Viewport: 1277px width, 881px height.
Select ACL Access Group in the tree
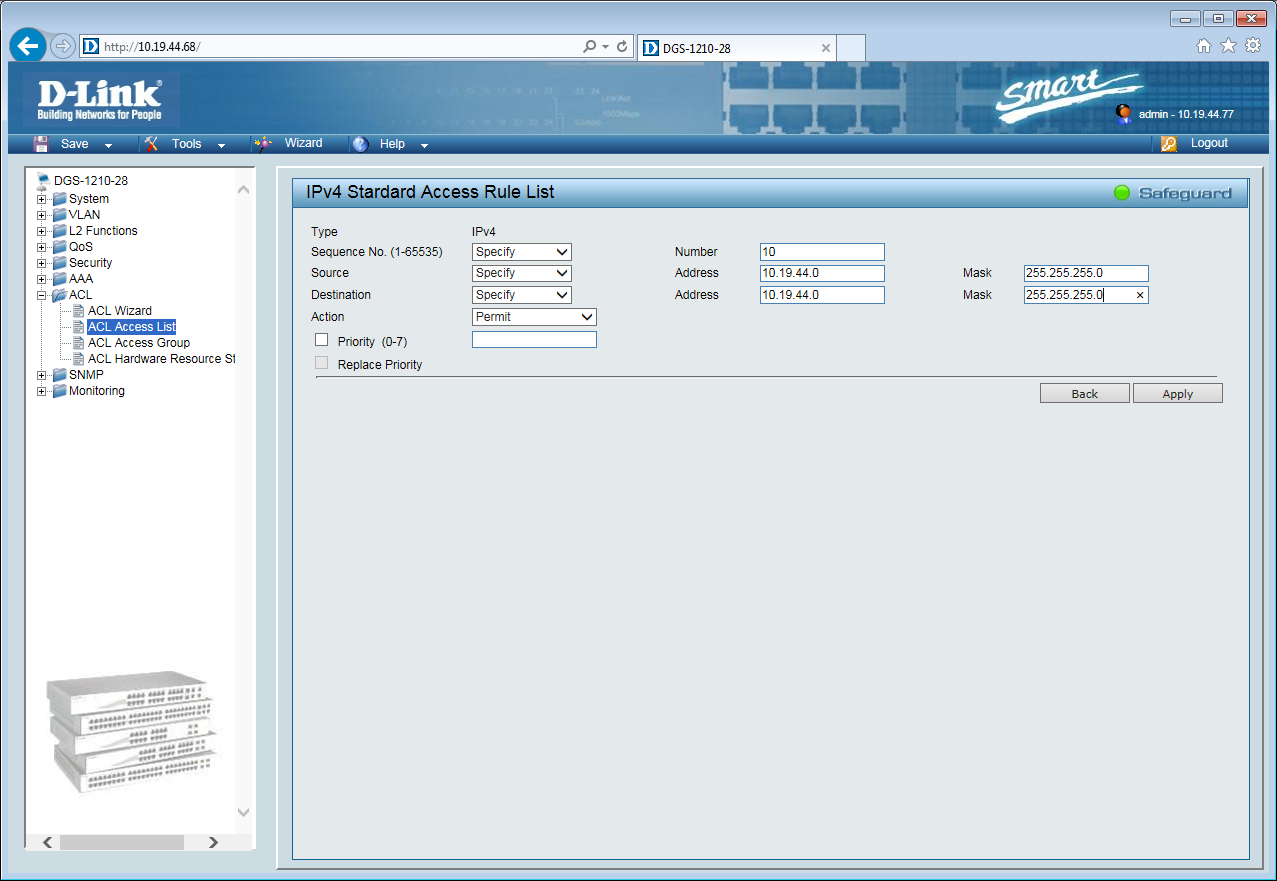coord(138,343)
